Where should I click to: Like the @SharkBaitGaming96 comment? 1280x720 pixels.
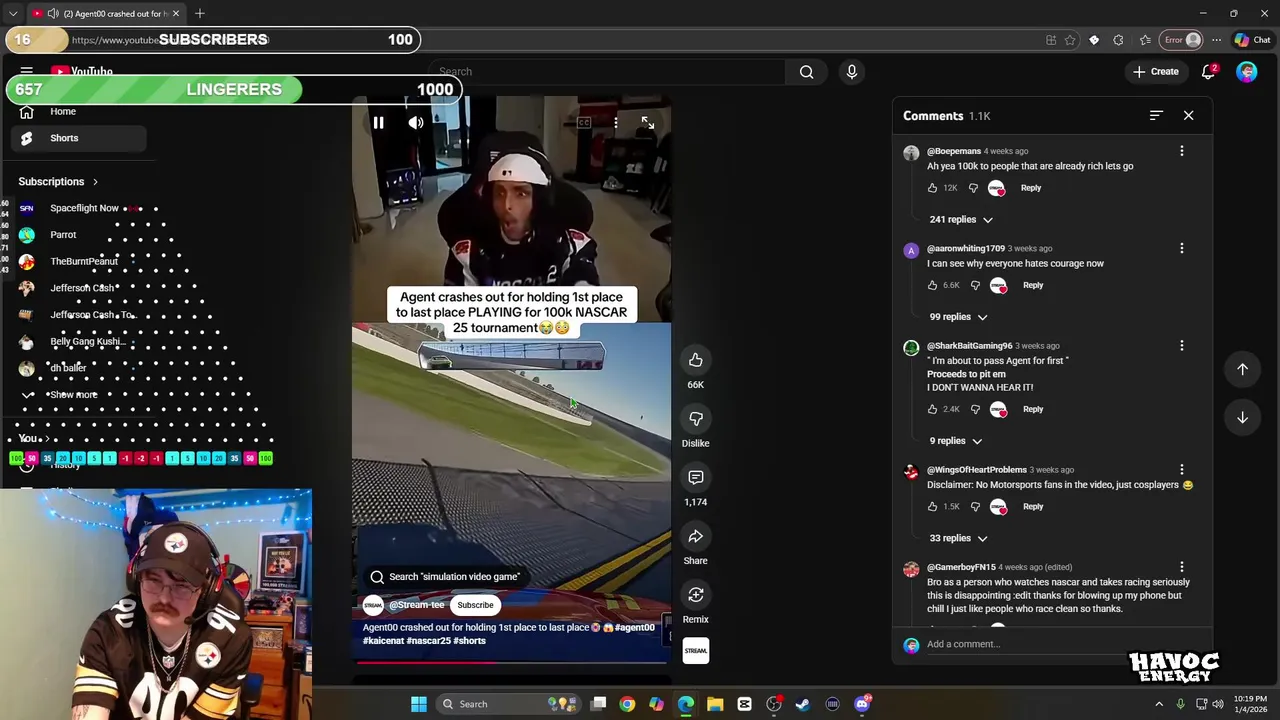point(933,409)
